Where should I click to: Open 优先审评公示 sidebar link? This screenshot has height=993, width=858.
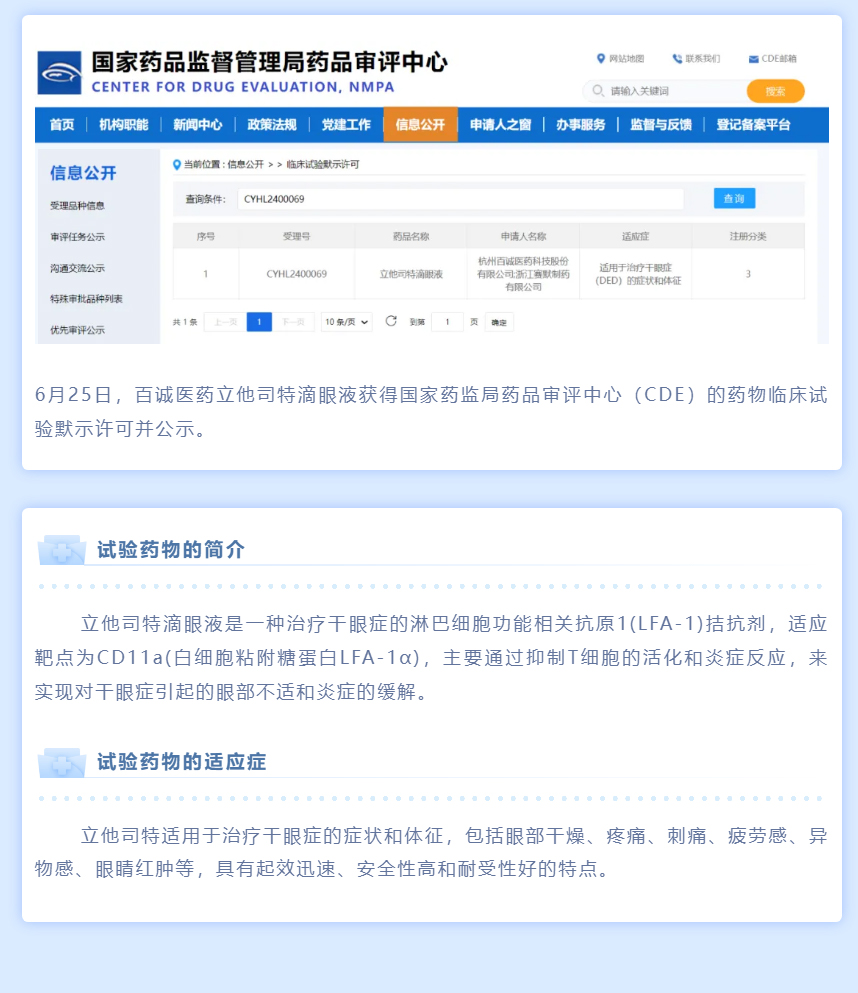pyautogui.click(x=77, y=330)
